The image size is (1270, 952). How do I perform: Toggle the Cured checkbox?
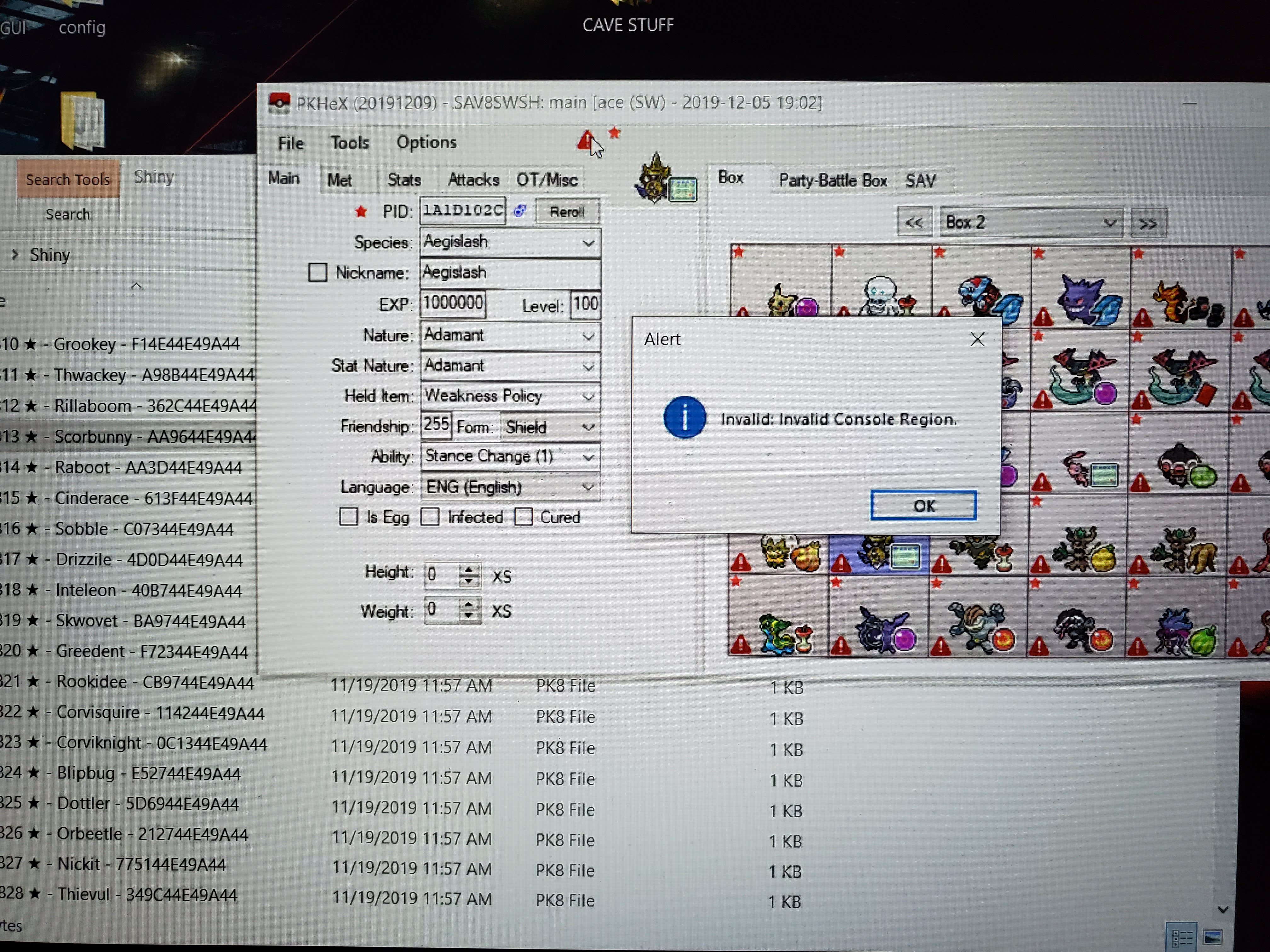(523, 517)
